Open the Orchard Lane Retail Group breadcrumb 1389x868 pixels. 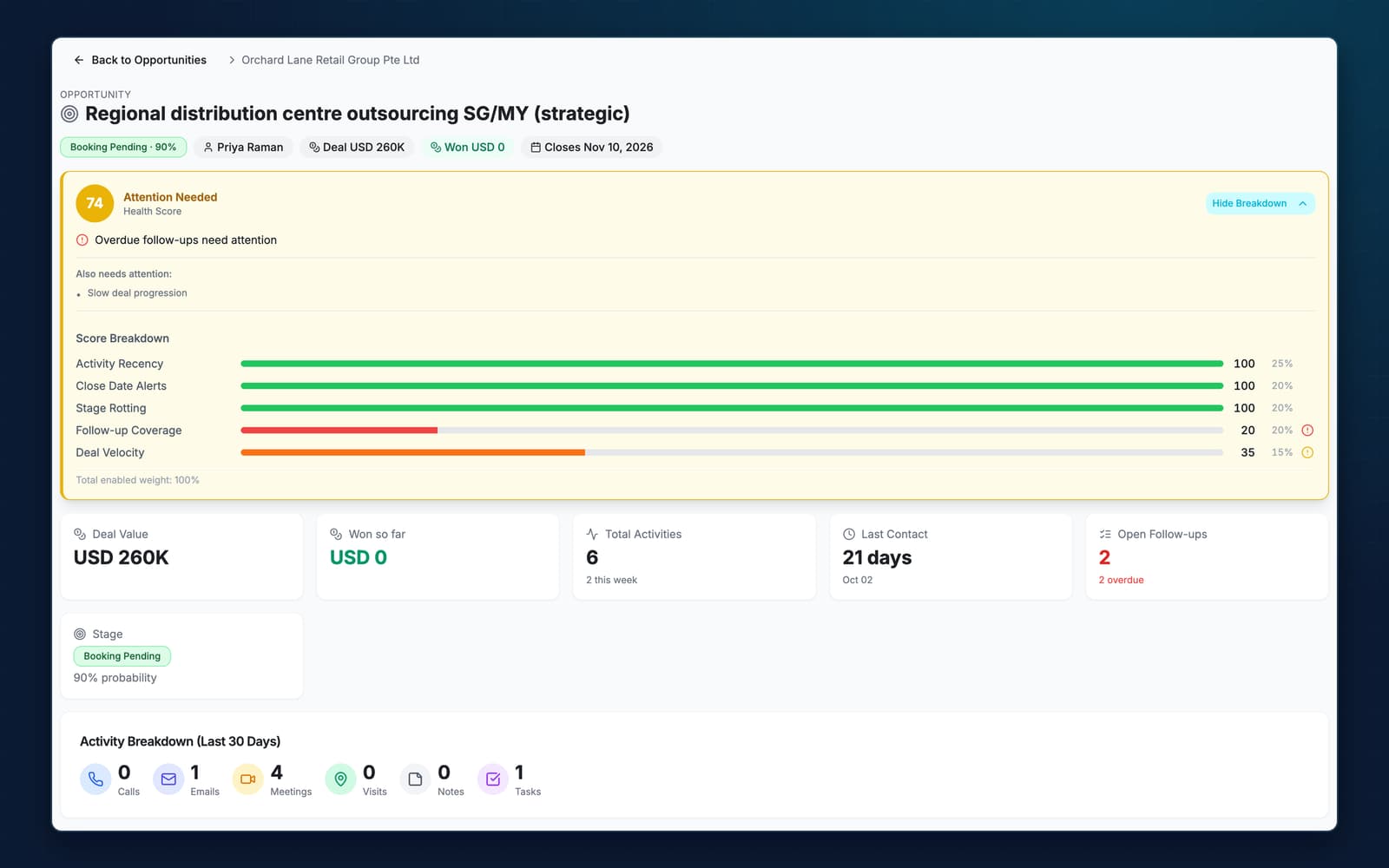(330, 60)
